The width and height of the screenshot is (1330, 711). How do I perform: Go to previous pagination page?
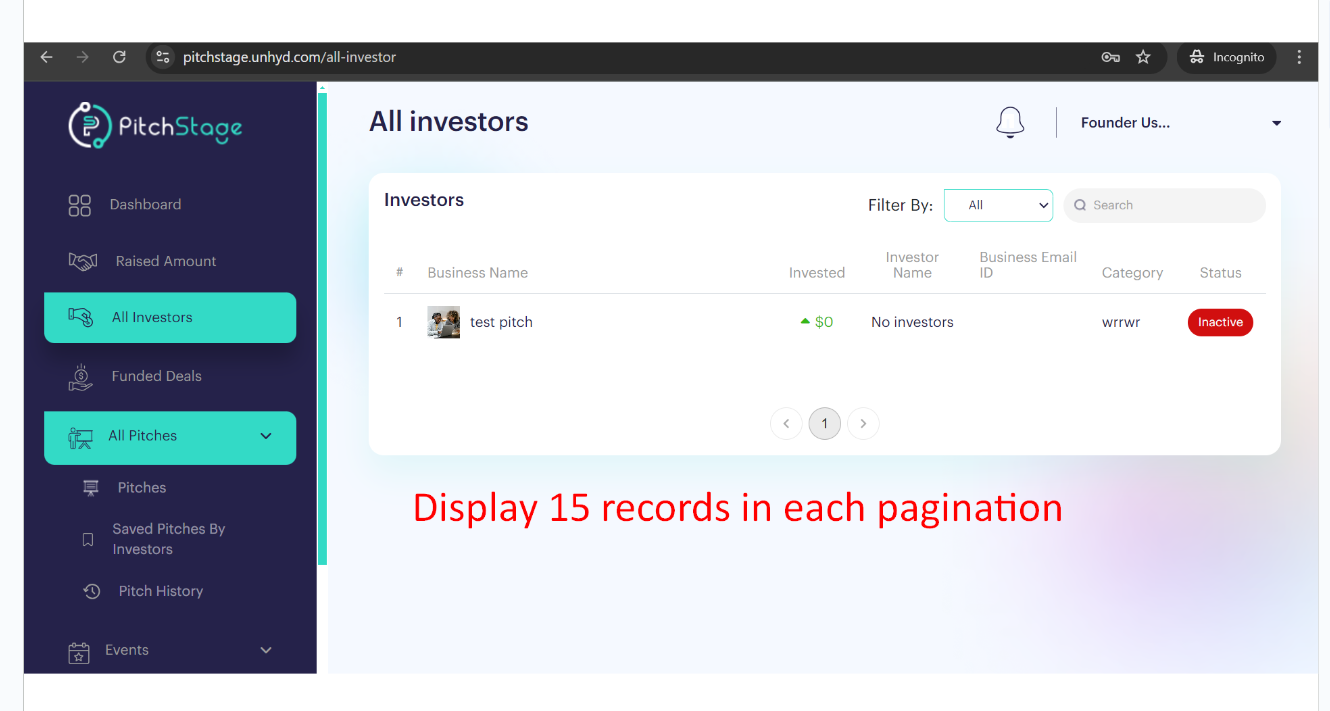point(786,424)
